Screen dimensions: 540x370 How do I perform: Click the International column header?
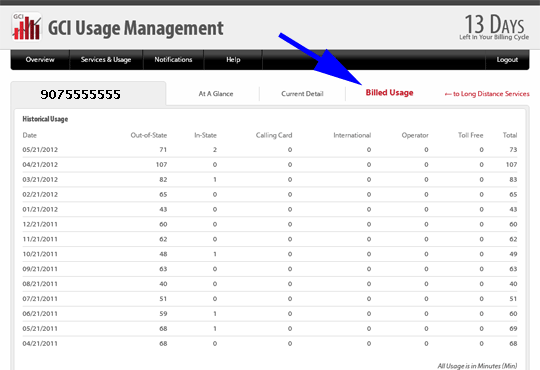click(x=352, y=135)
